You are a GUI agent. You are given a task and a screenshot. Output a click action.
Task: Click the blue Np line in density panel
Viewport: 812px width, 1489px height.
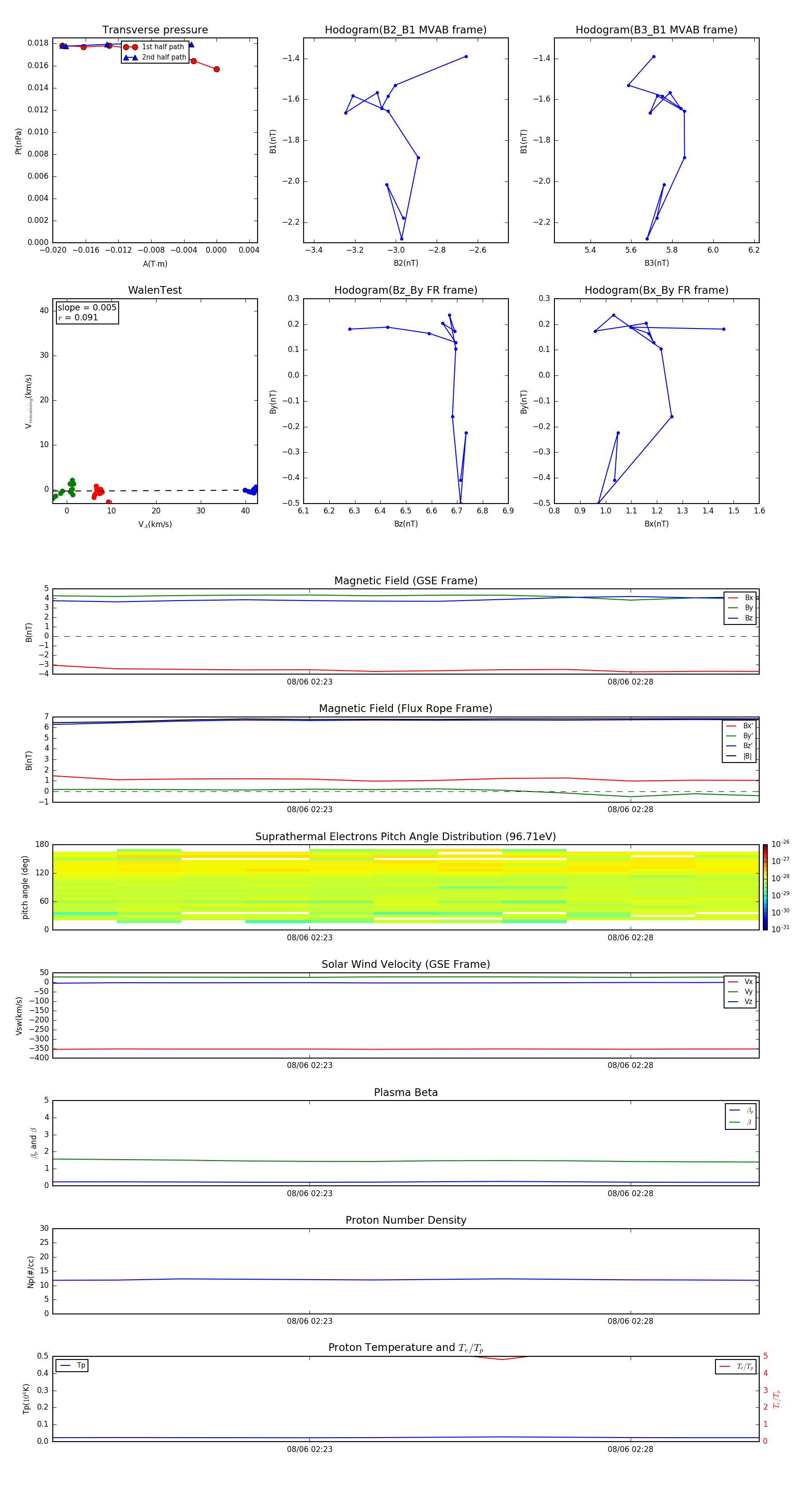tap(406, 1280)
